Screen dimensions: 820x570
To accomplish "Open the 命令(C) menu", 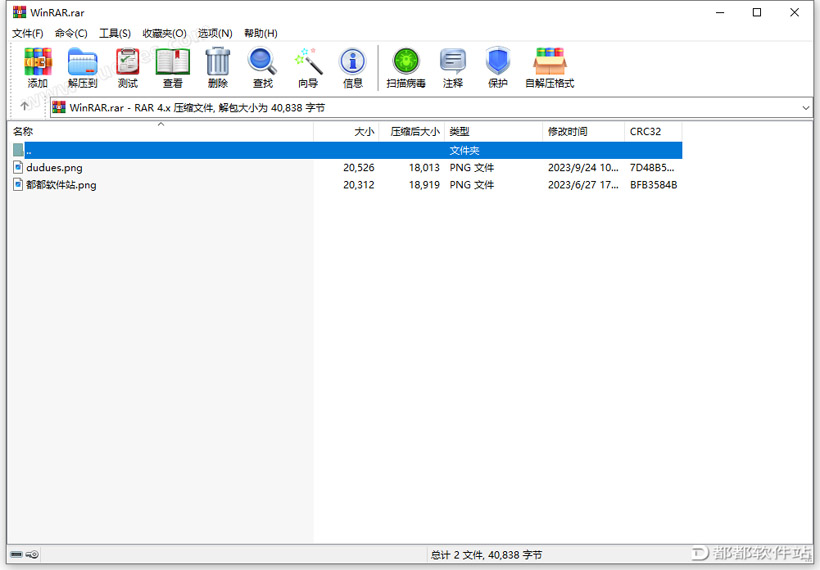I will (71, 33).
